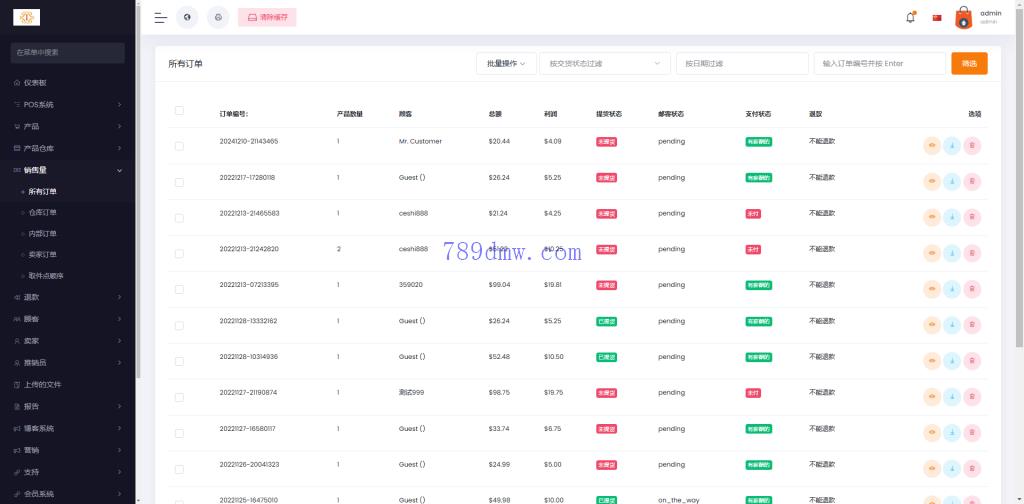
Task: Click the hamburger menu toggle icon
Action: pyautogui.click(x=160, y=18)
